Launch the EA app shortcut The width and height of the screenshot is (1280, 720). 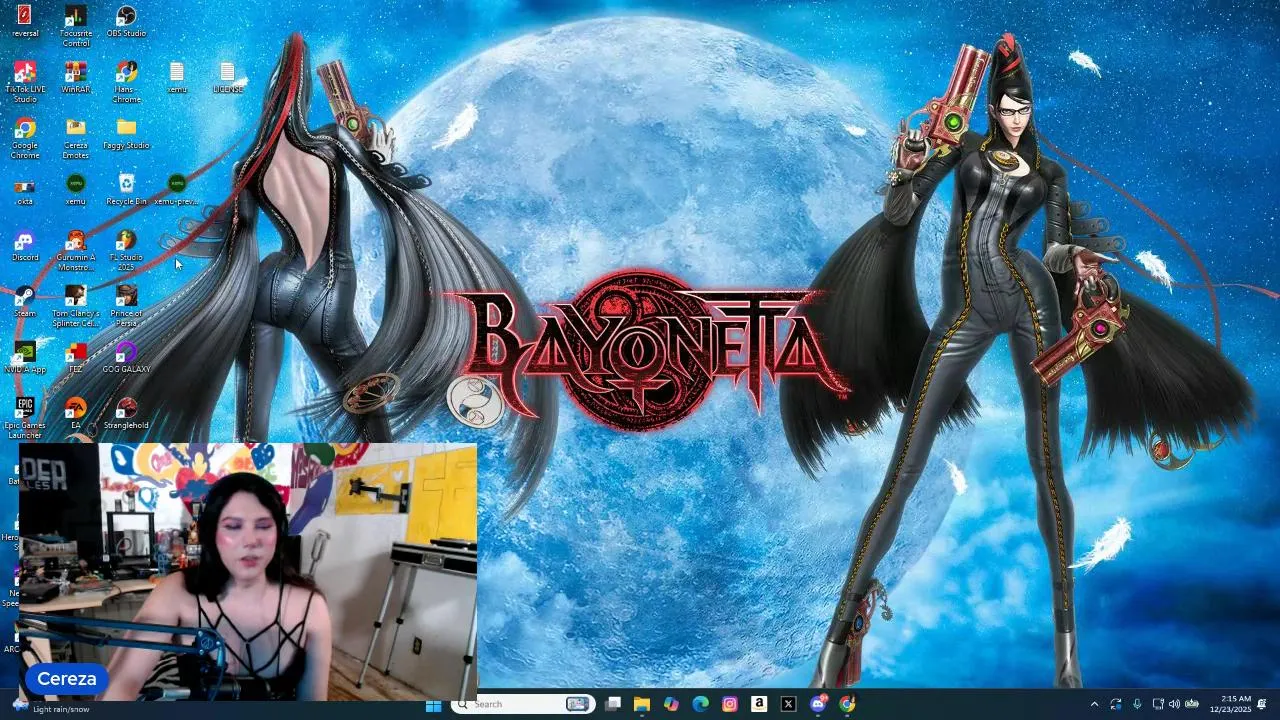coord(76,413)
